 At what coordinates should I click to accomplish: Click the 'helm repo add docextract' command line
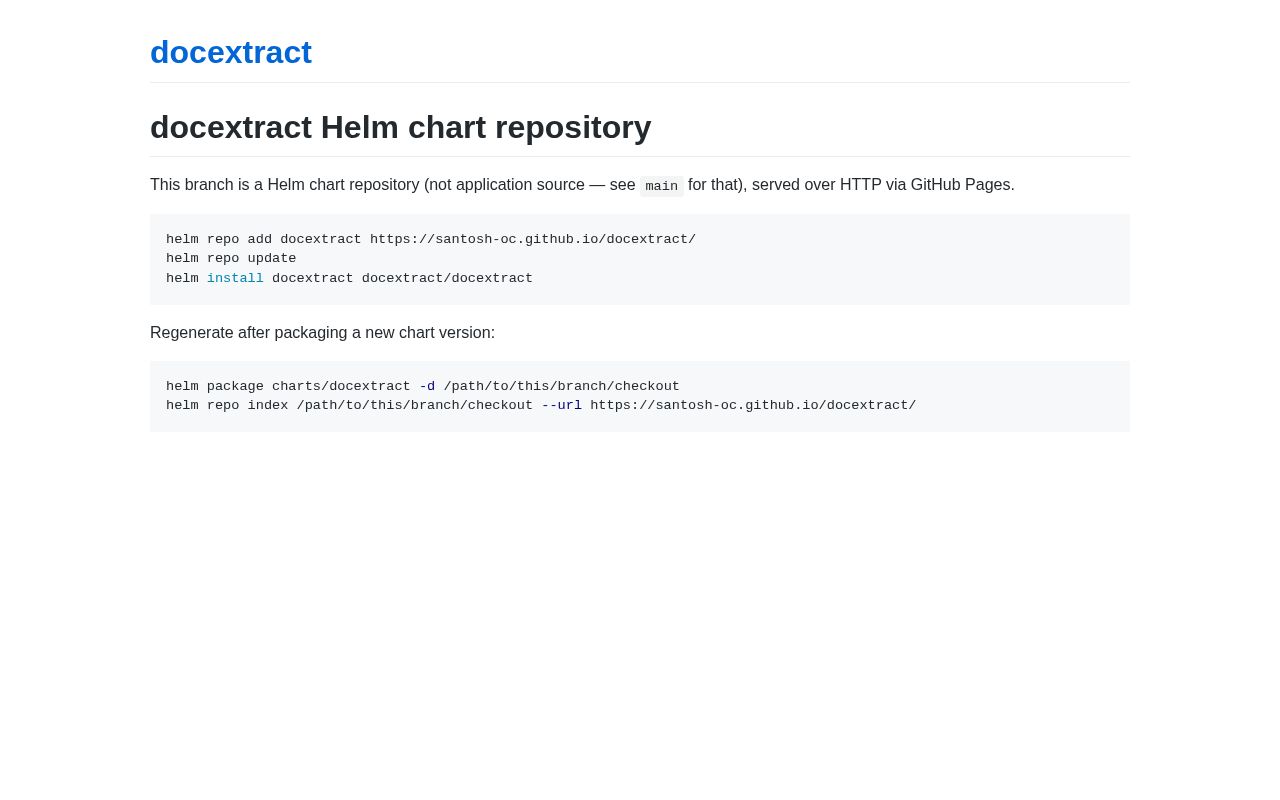pyautogui.click(x=431, y=239)
